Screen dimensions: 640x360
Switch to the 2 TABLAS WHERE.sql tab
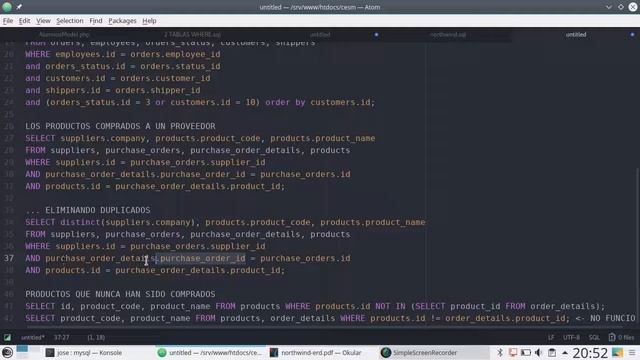point(192,35)
